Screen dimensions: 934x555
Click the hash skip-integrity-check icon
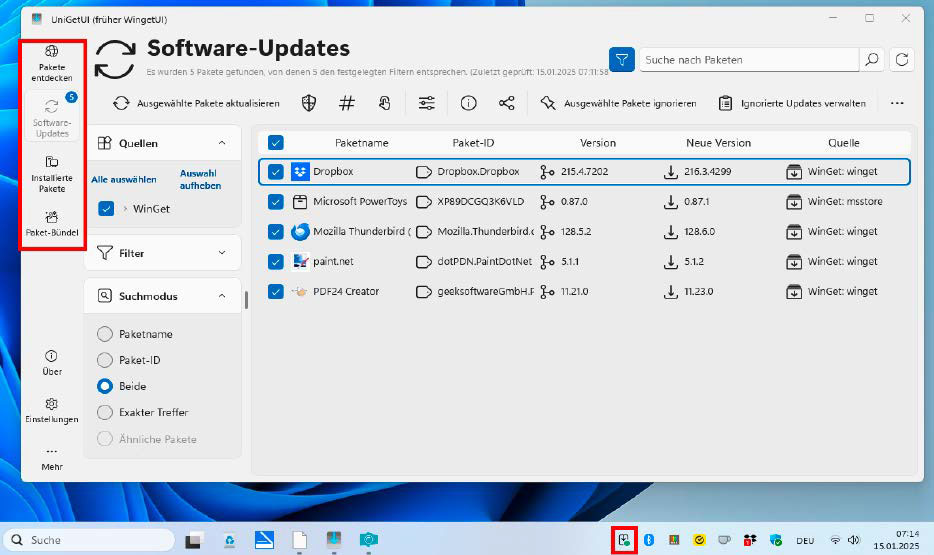[347, 103]
